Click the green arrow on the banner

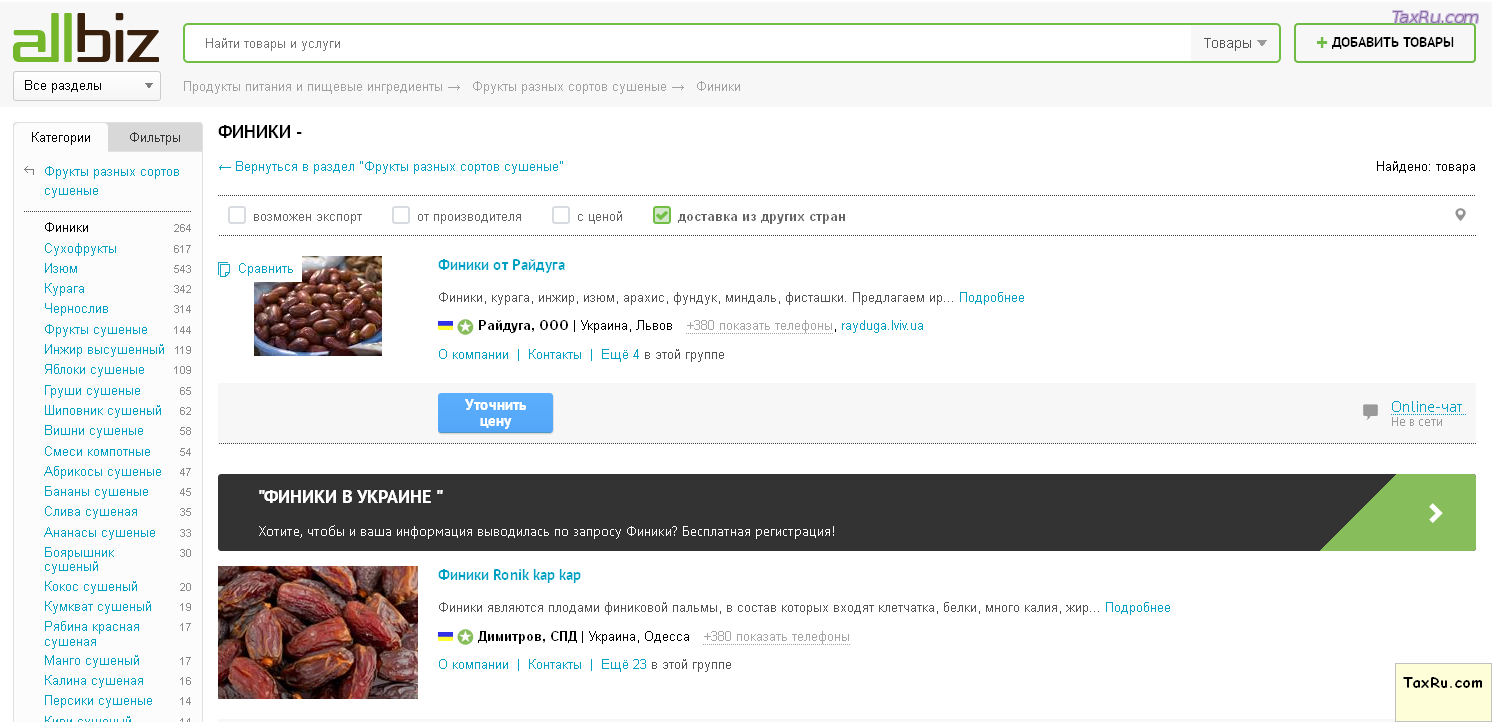(1435, 513)
